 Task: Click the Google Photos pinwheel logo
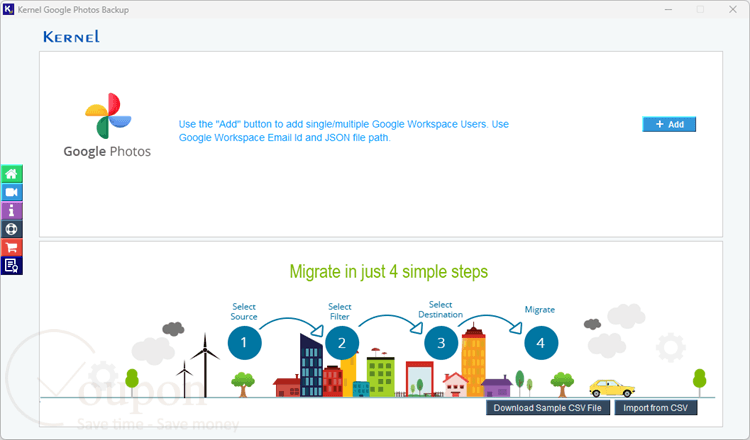pos(108,116)
